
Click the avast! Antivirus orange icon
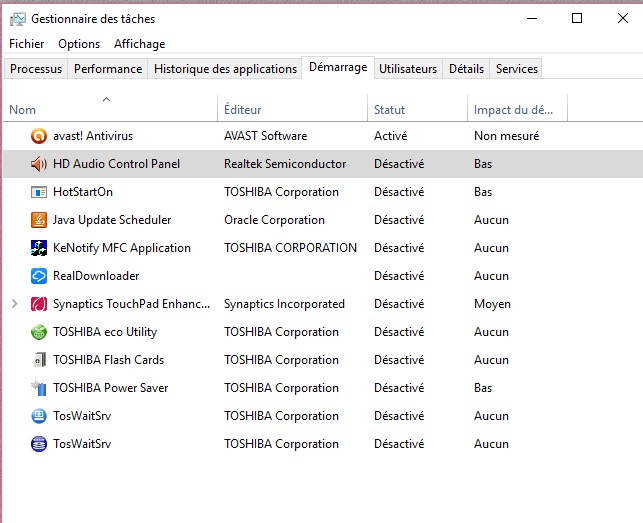[39, 136]
